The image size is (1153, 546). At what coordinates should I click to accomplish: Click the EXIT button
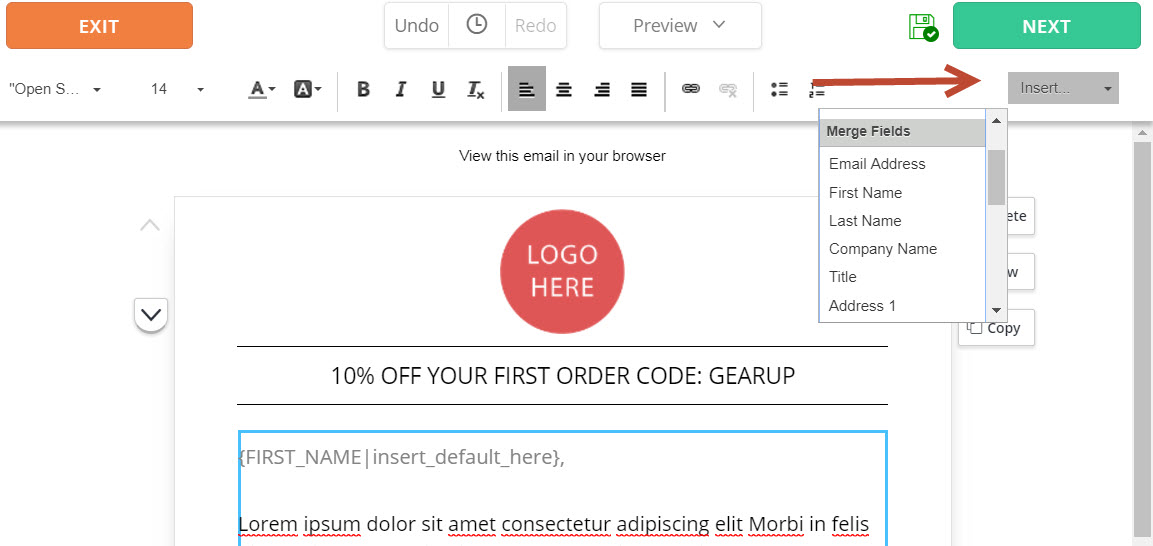pyautogui.click(x=99, y=26)
